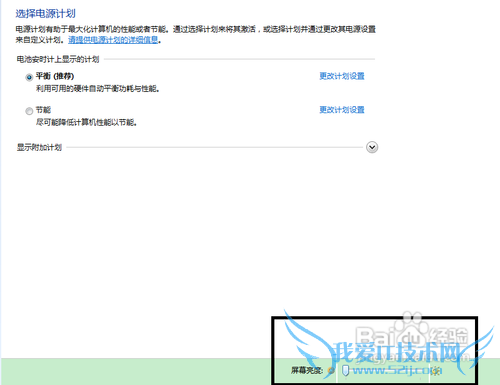Click the 显示附加计划 label text

39,147
